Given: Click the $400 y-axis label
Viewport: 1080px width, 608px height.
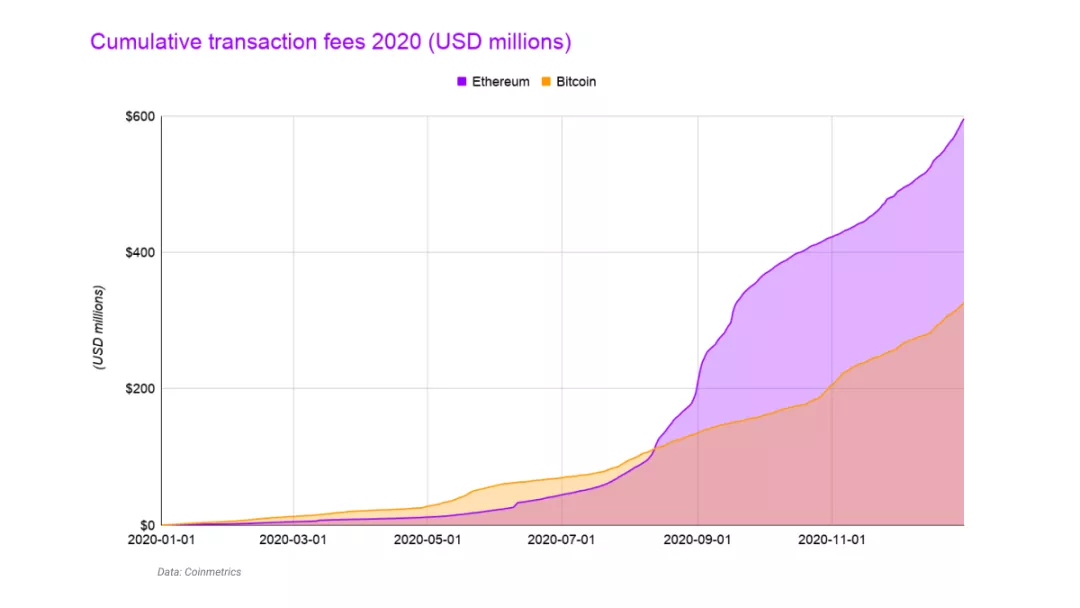Looking at the screenshot, I should (140, 253).
